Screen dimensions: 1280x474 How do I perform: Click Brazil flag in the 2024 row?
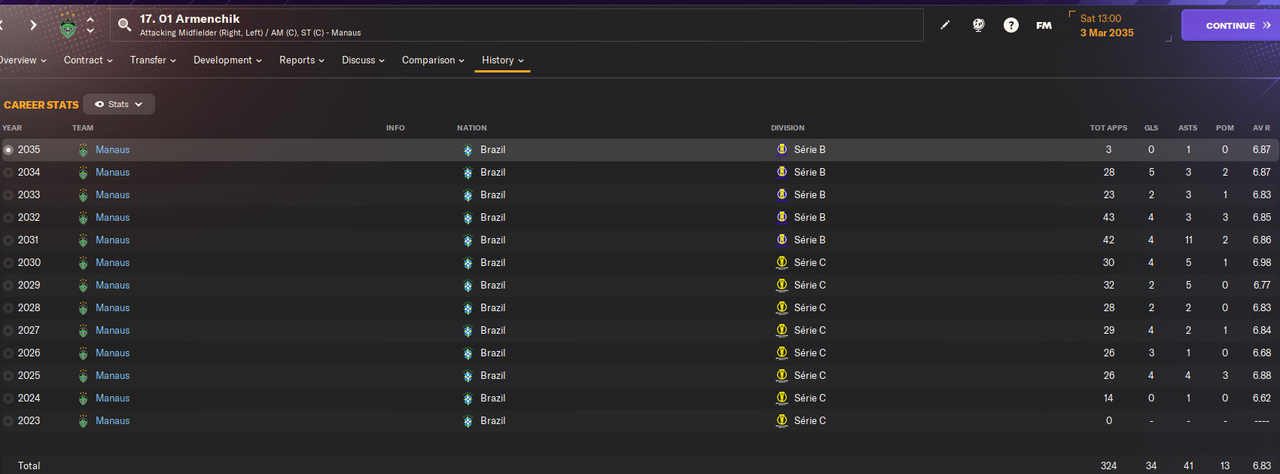(468, 398)
